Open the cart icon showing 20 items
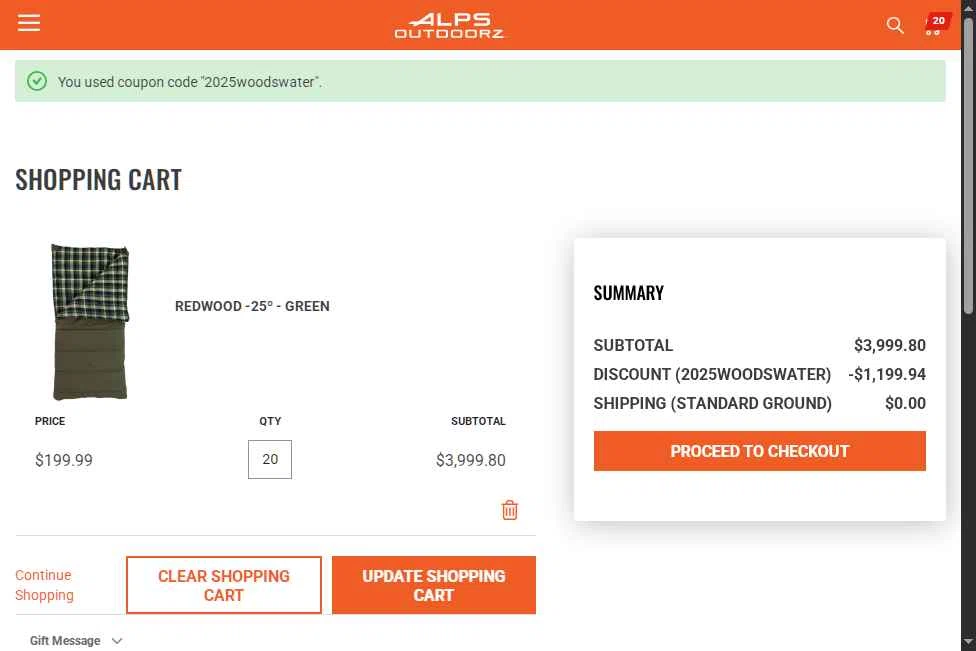The width and height of the screenshot is (976, 651). pos(936,25)
